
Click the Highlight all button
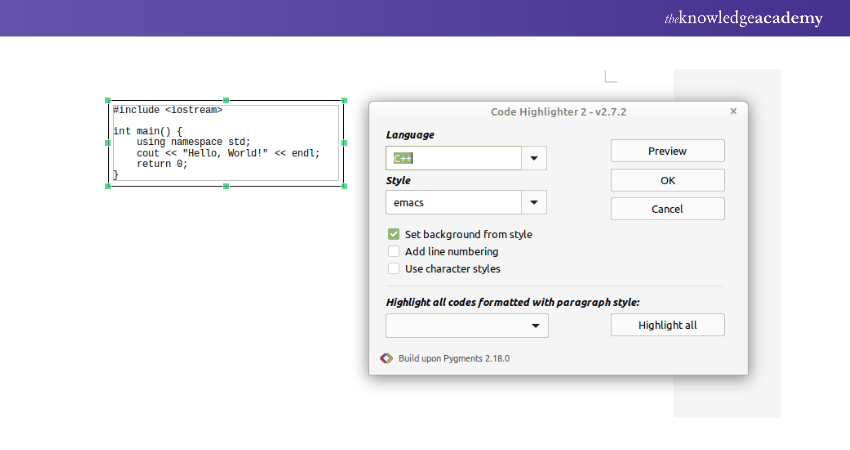[667, 325]
